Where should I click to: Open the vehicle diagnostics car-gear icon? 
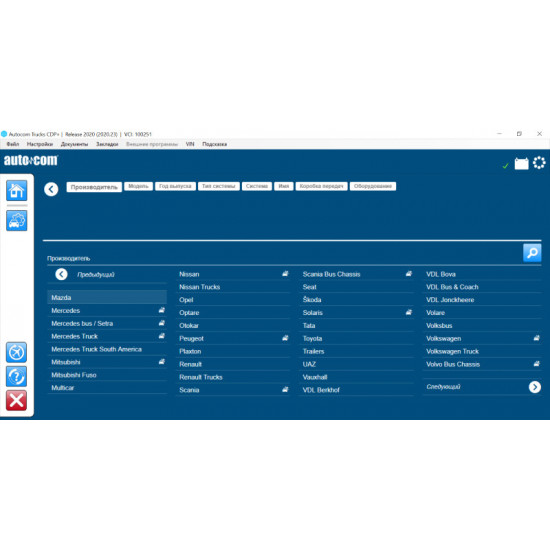[16, 221]
